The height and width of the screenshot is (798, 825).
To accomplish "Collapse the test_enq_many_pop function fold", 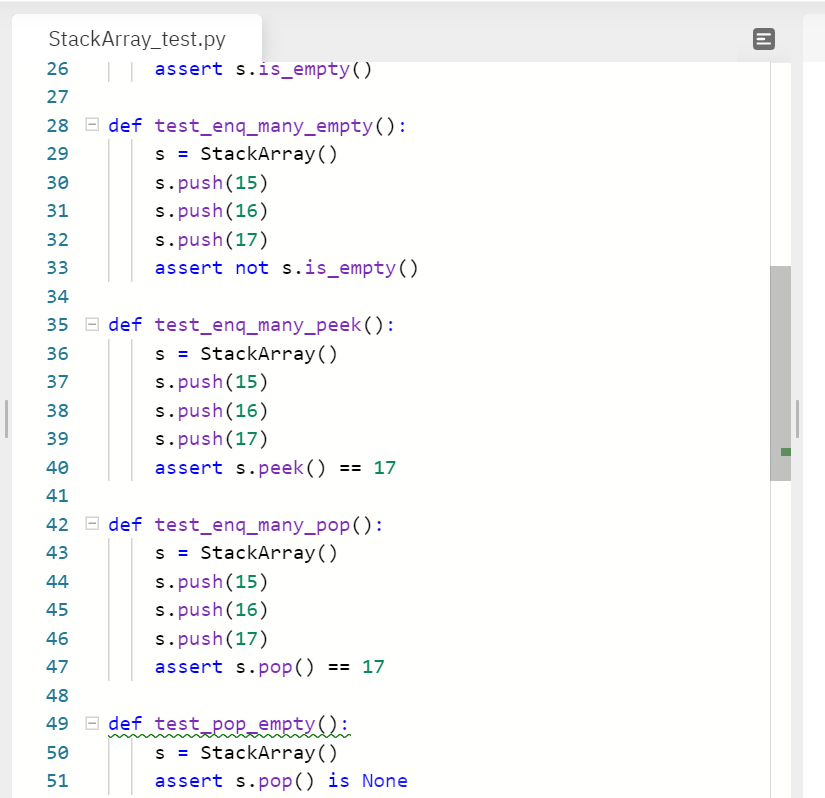I will [x=90, y=524].
